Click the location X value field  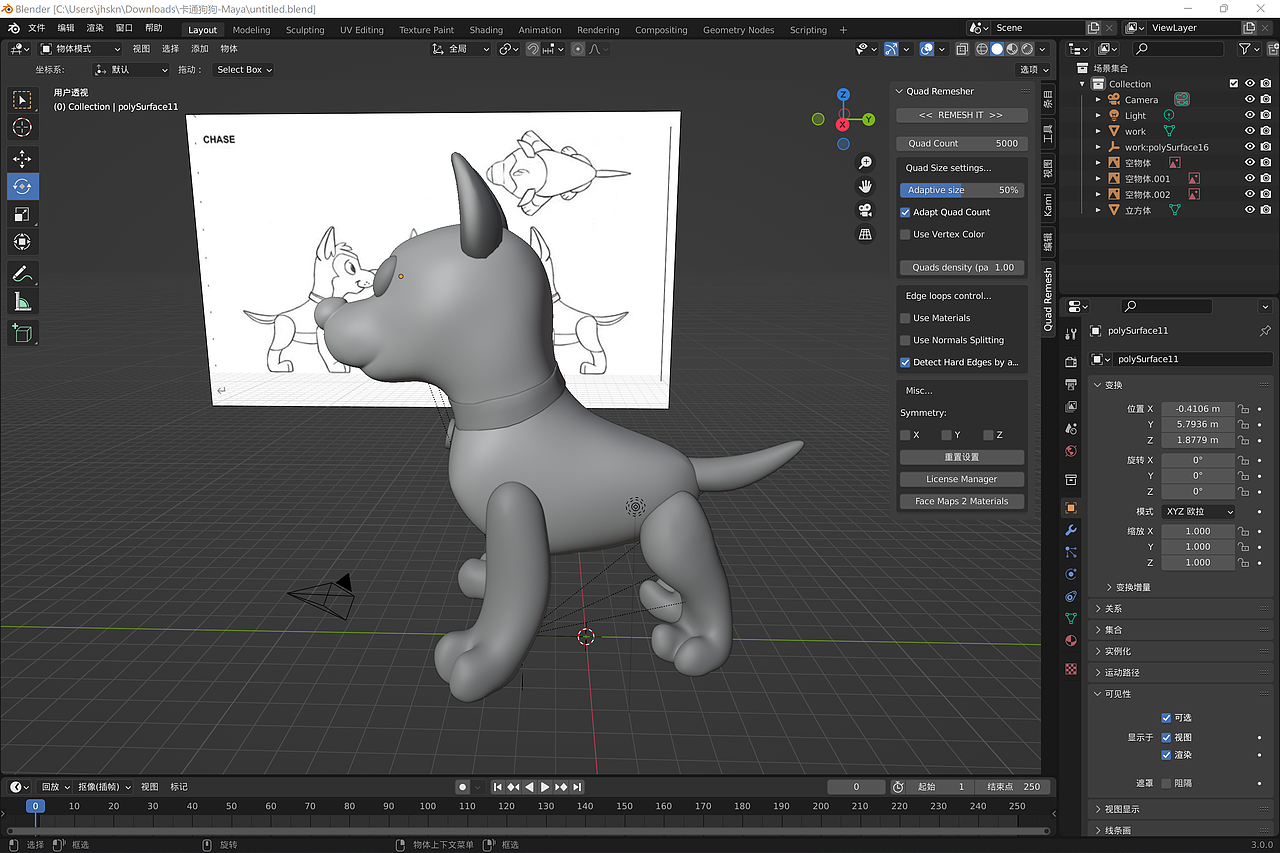tap(1198, 408)
